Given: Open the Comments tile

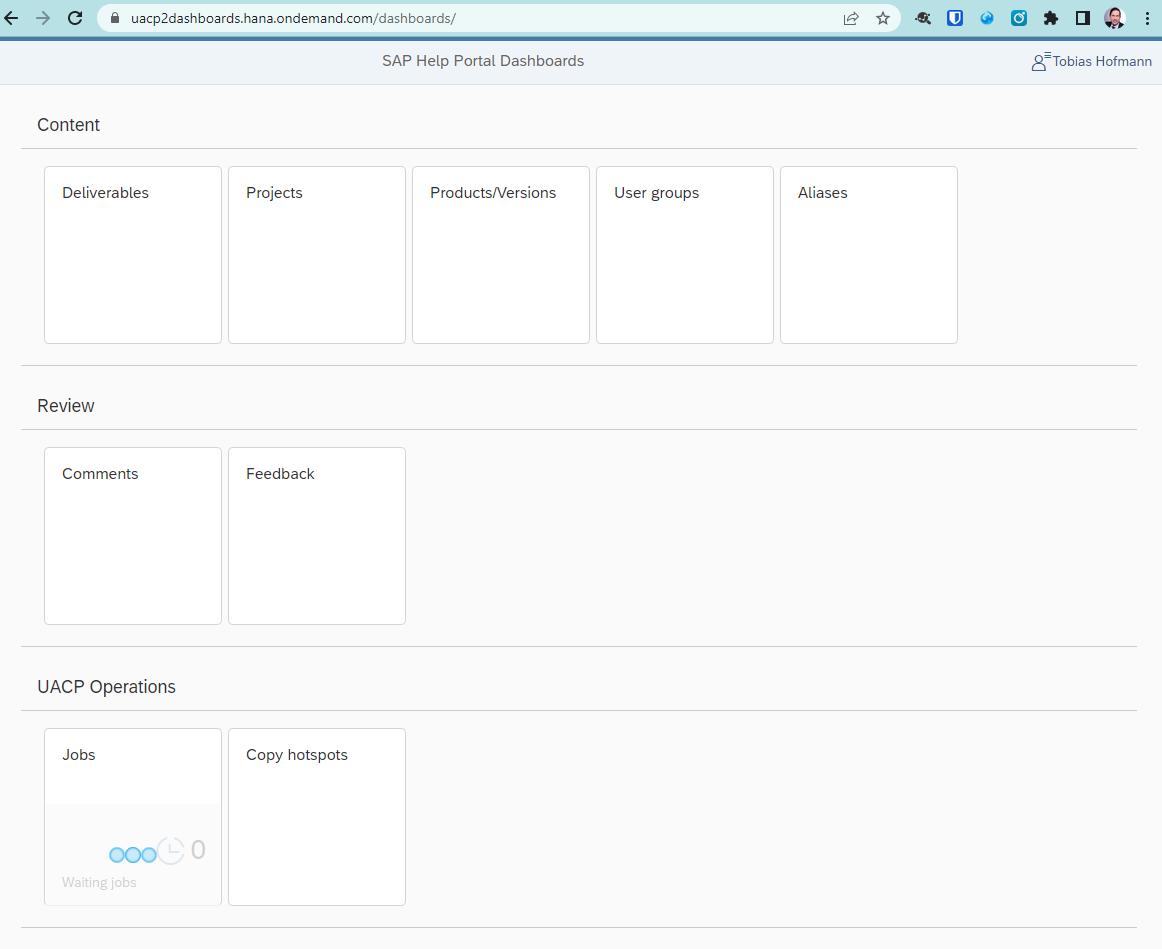Looking at the screenshot, I should click(x=133, y=536).
